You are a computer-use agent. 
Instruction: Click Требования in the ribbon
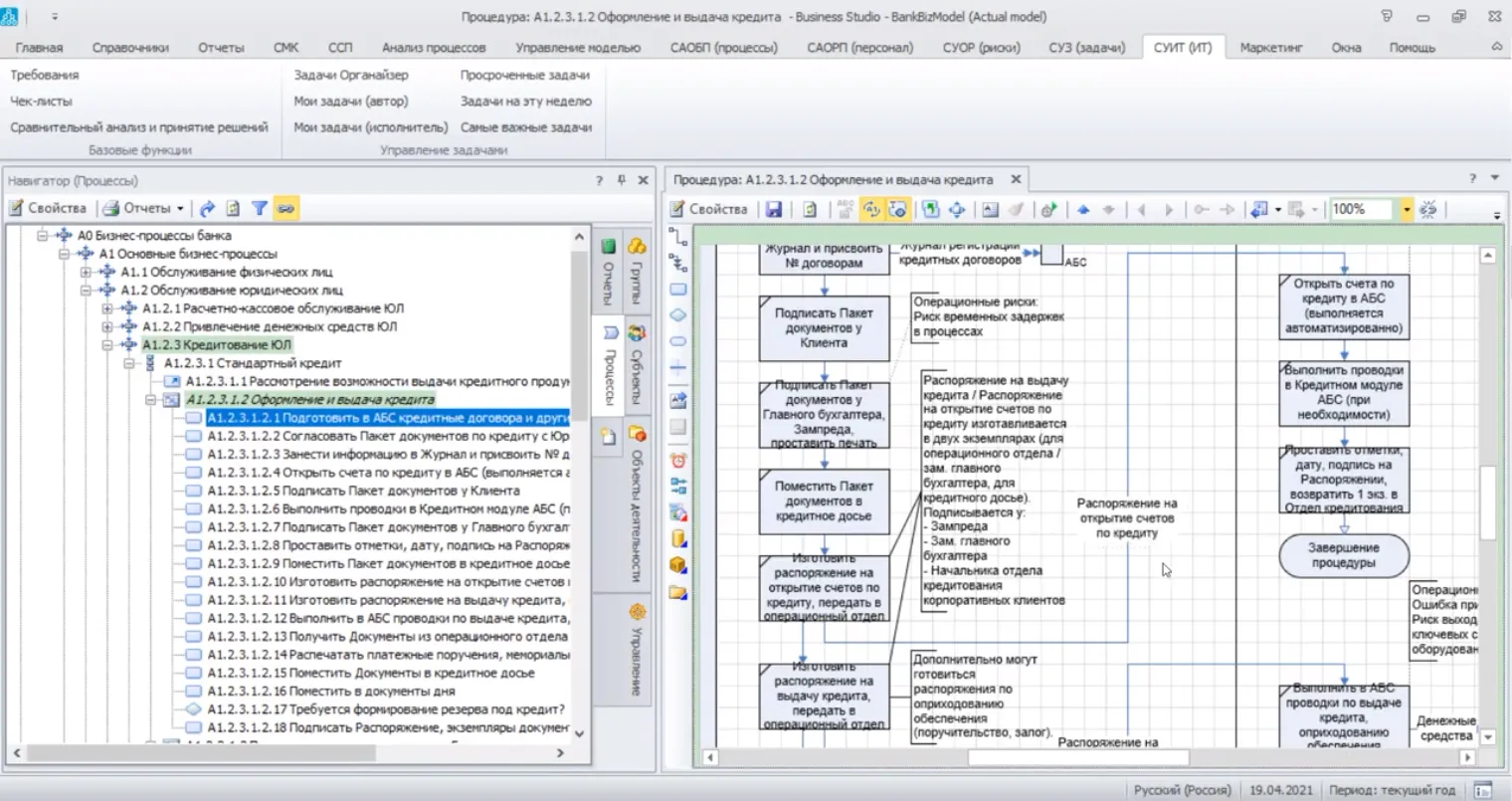pos(45,75)
